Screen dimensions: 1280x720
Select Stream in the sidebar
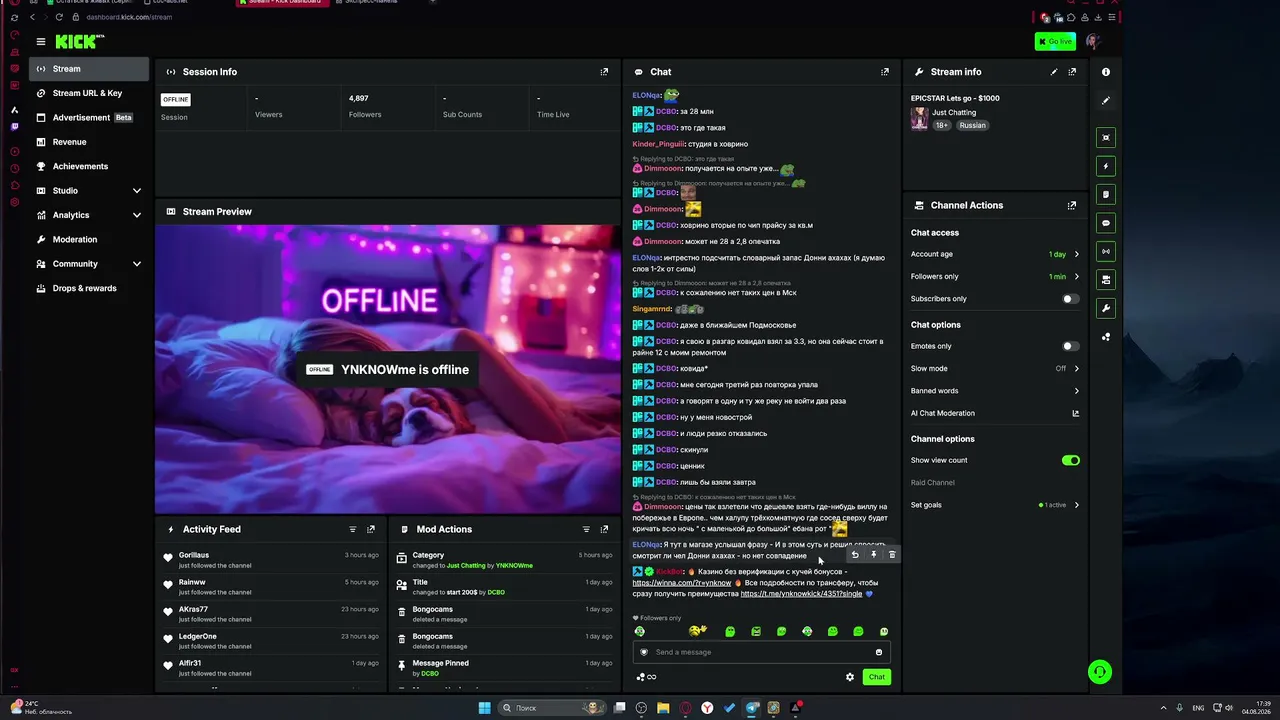(88, 69)
